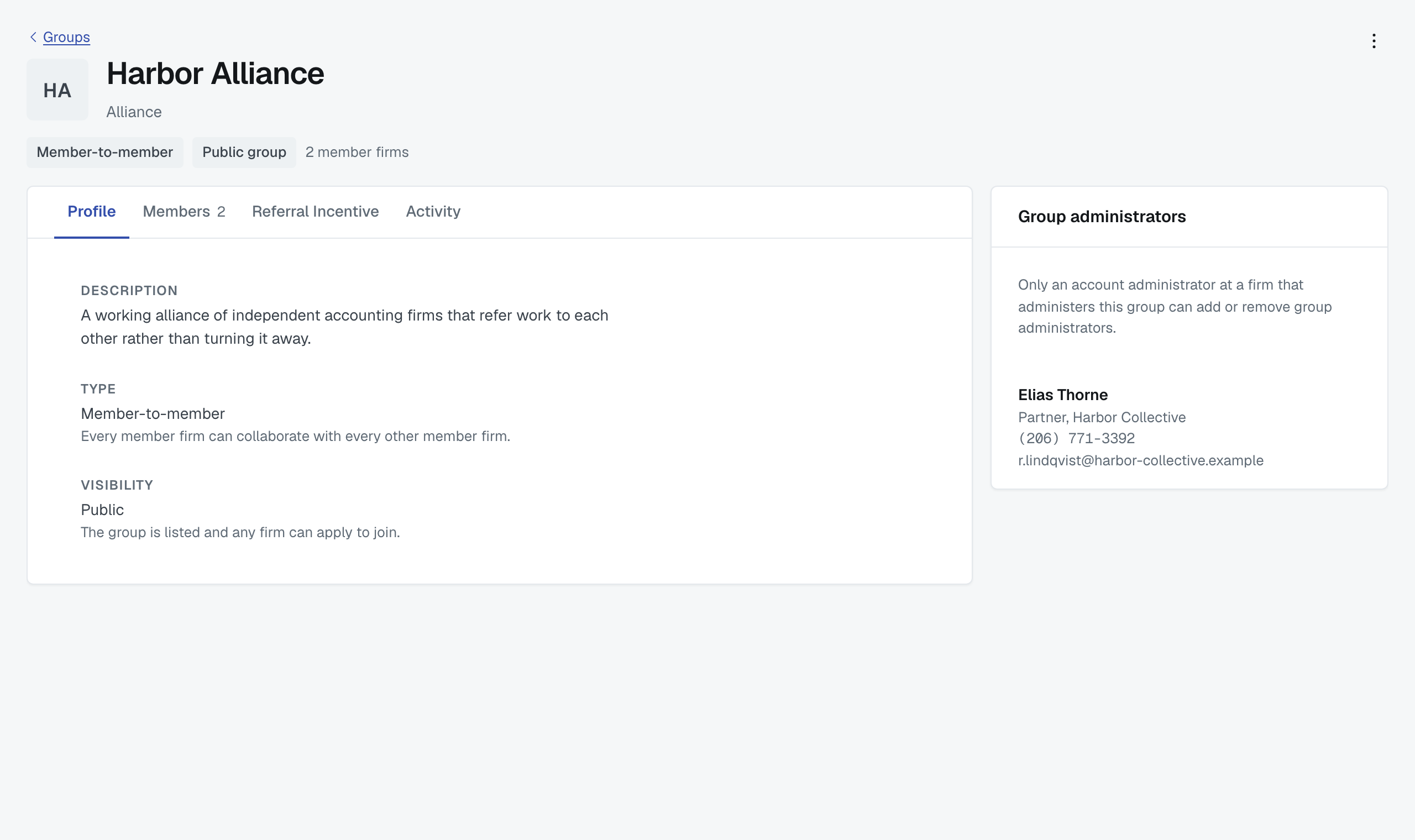
Task: Select the Profile tab
Action: pos(92,212)
